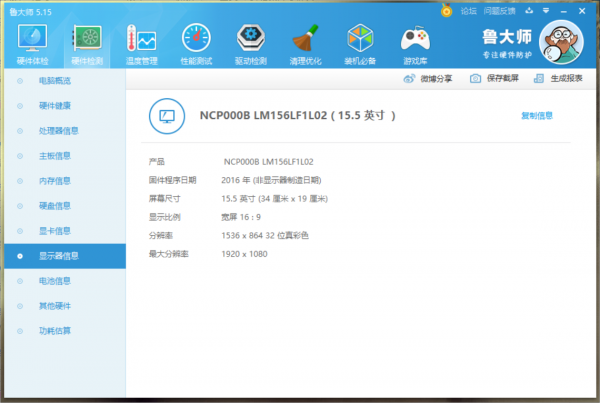600x403 pixels.
Task: Click the 宽屏 16 : 9 ratio value
Action: 241,217
